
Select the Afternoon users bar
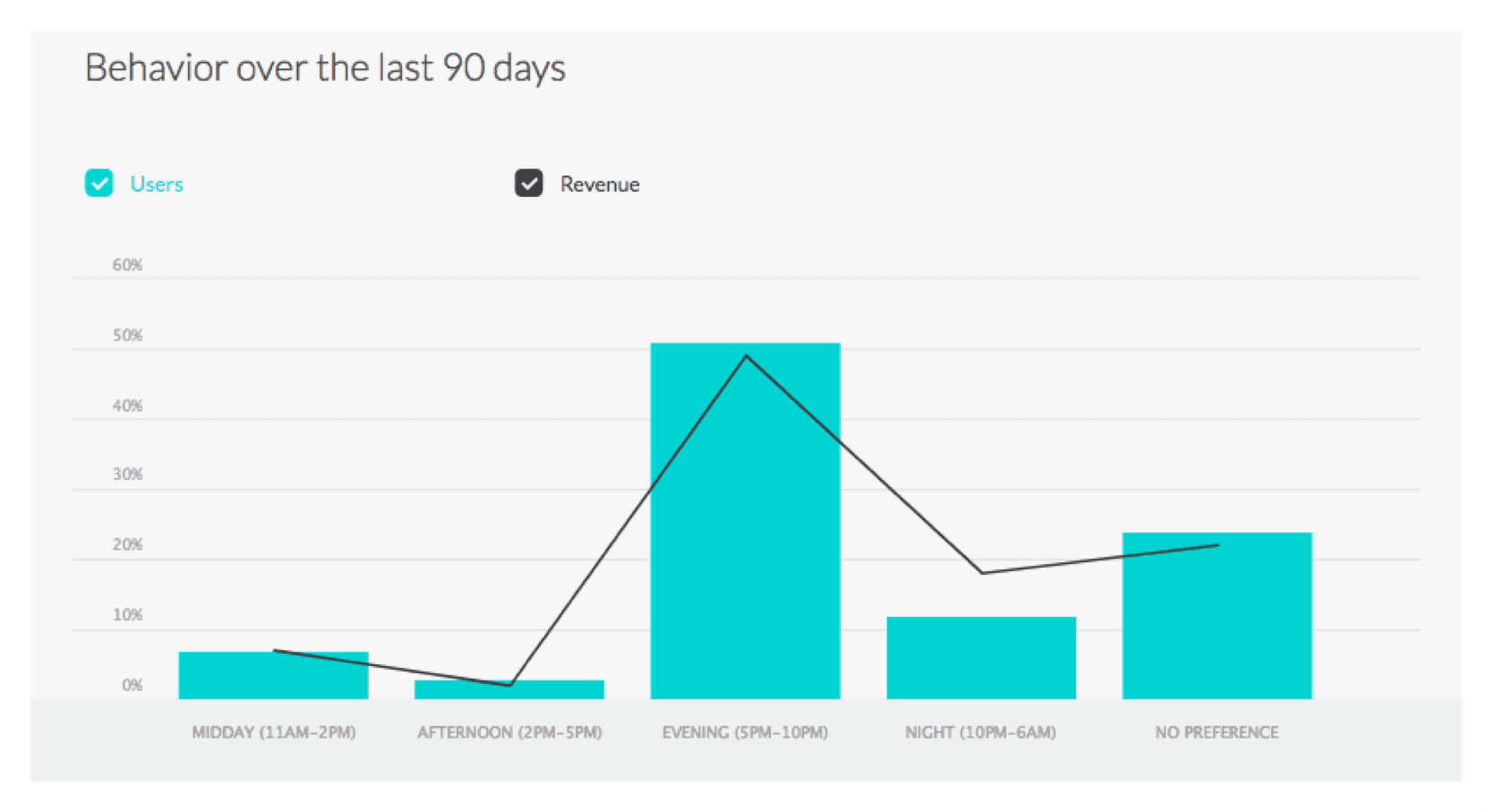pos(509,689)
